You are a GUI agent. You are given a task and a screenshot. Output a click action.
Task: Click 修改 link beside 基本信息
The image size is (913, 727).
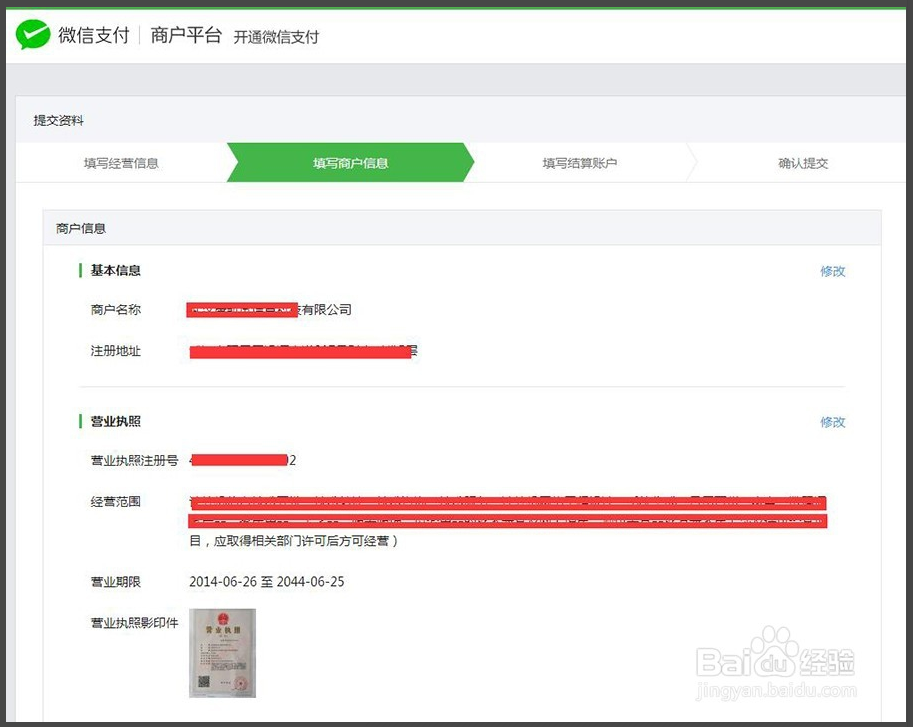833,271
